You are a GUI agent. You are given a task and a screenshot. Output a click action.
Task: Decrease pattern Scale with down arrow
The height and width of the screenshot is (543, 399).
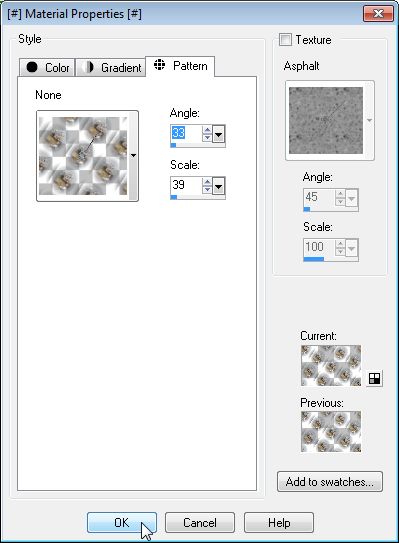[x=207, y=189]
